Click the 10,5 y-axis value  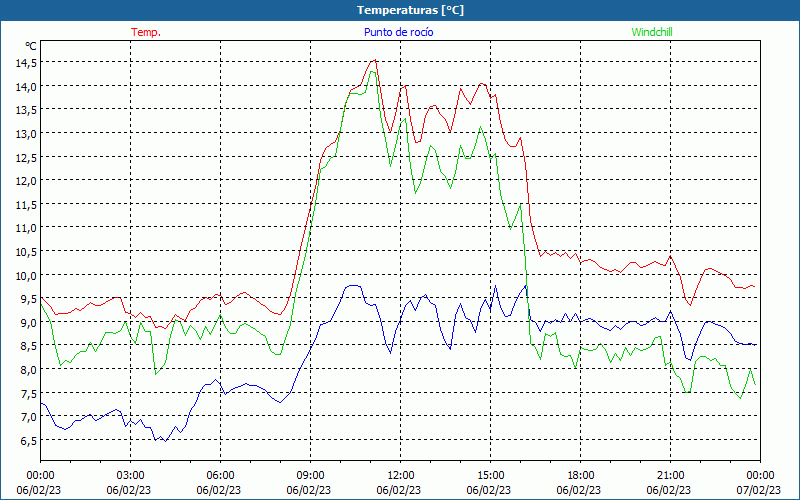coord(26,252)
